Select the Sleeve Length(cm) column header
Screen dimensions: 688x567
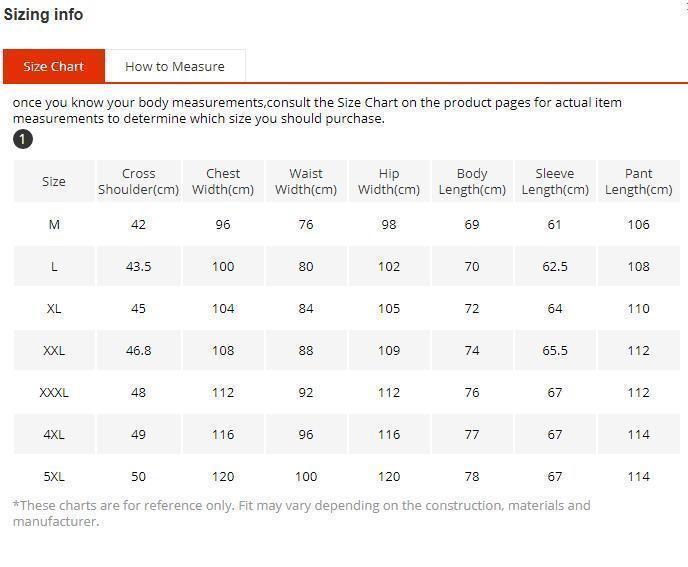point(555,181)
